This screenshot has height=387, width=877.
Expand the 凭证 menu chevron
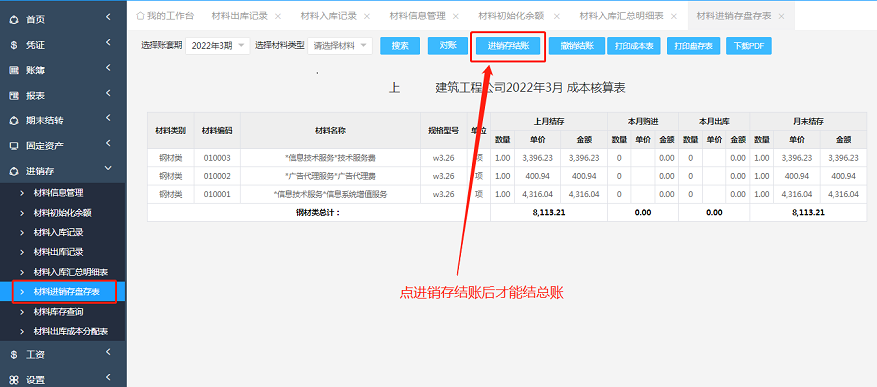[108, 43]
